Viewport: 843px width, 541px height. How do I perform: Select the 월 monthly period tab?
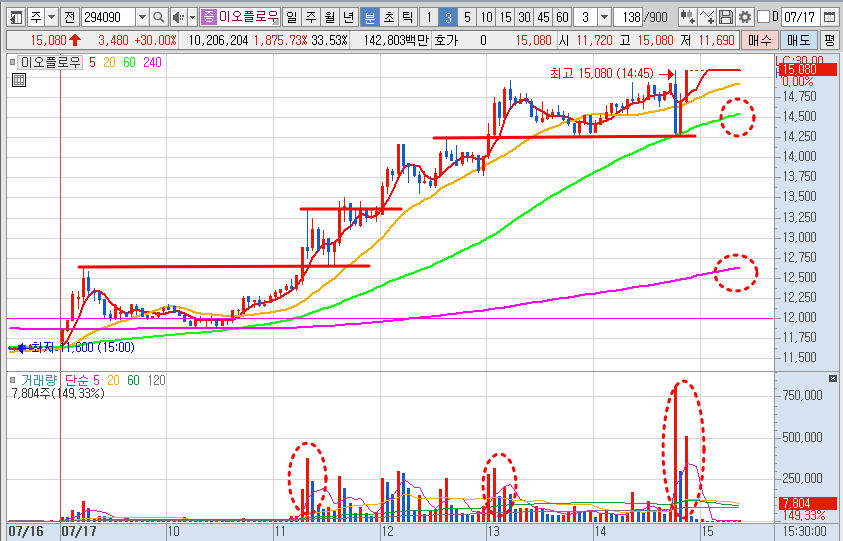pyautogui.click(x=330, y=18)
